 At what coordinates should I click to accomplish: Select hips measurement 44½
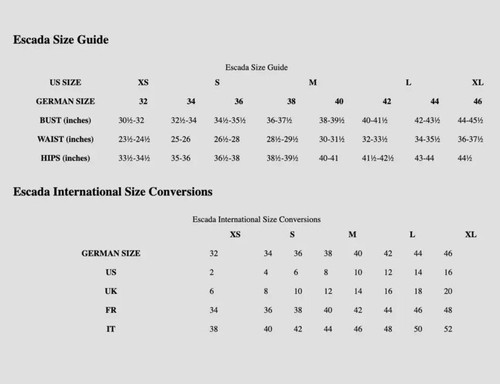pyautogui.click(x=465, y=158)
